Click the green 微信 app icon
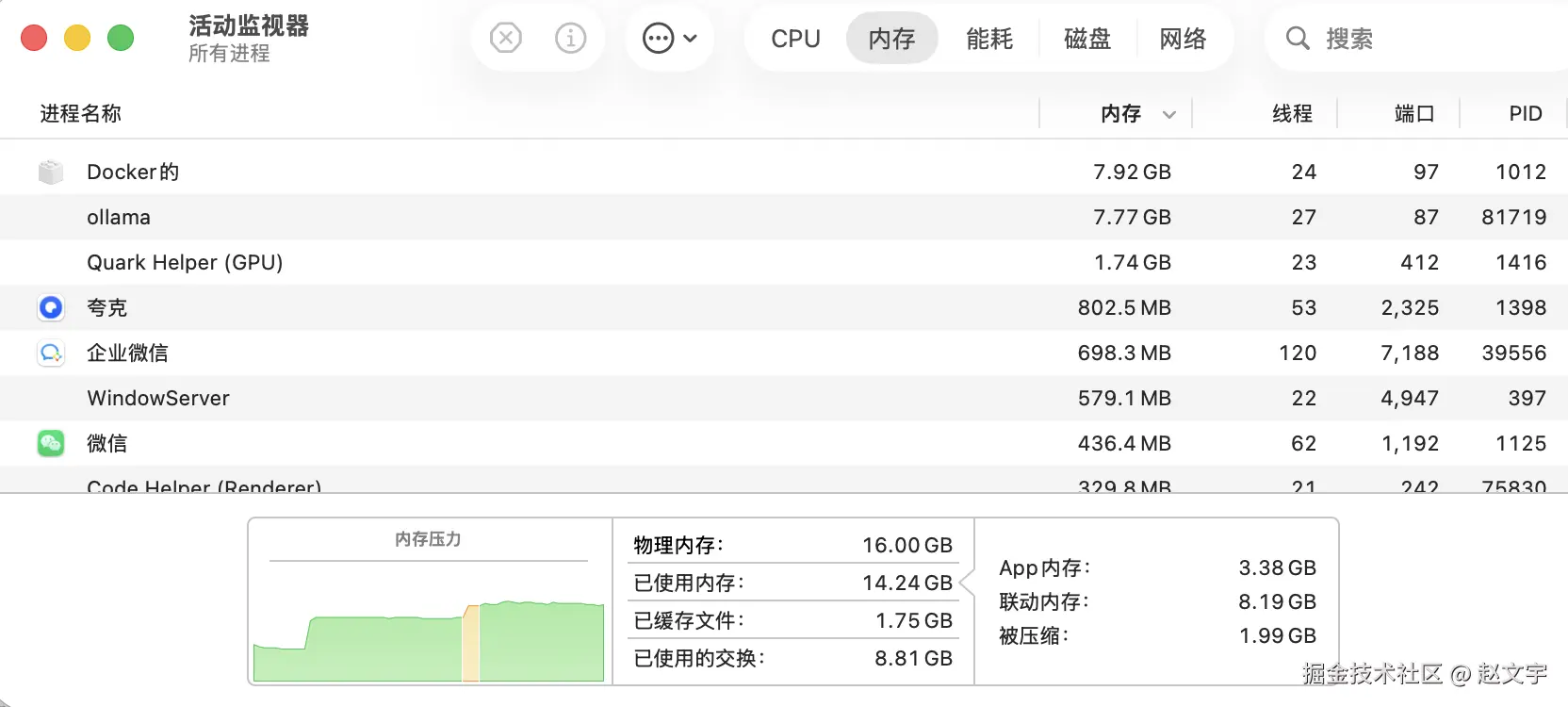The height and width of the screenshot is (707, 1568). (51, 443)
